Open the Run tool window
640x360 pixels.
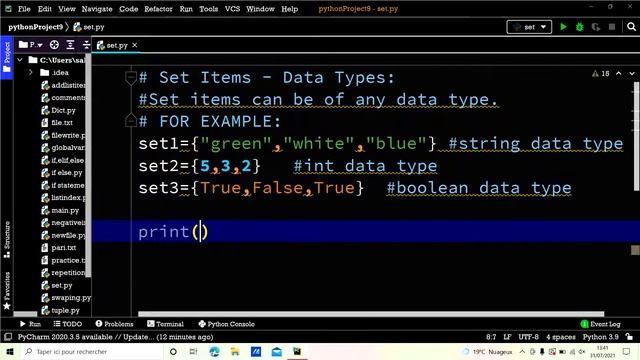coord(30,324)
